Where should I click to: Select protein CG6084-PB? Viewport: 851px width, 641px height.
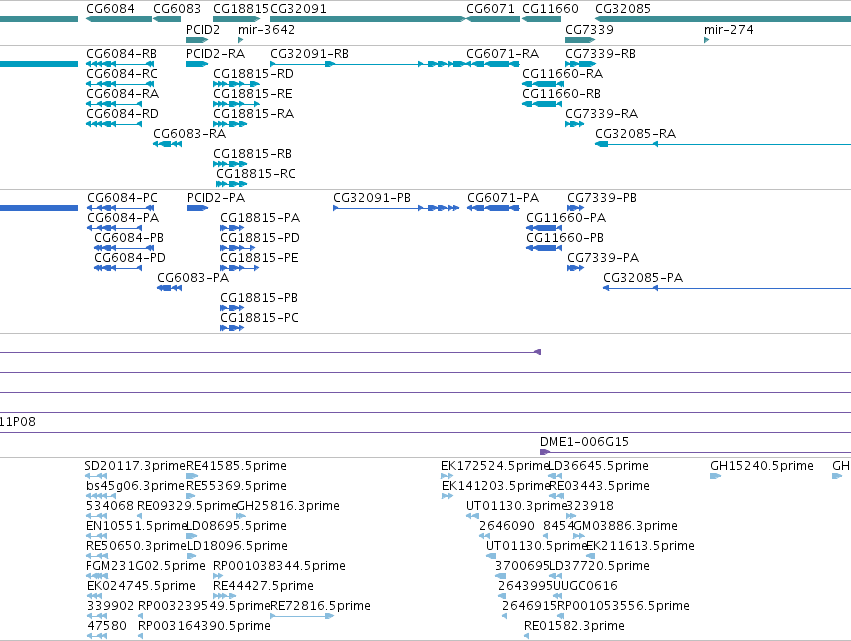coord(129,238)
